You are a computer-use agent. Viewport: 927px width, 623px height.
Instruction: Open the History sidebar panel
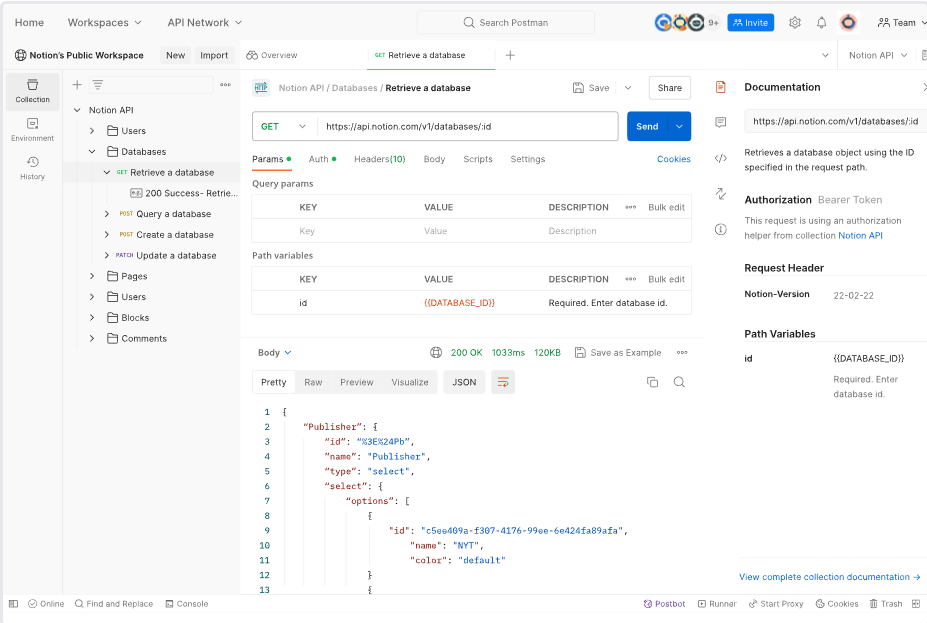pos(32,167)
